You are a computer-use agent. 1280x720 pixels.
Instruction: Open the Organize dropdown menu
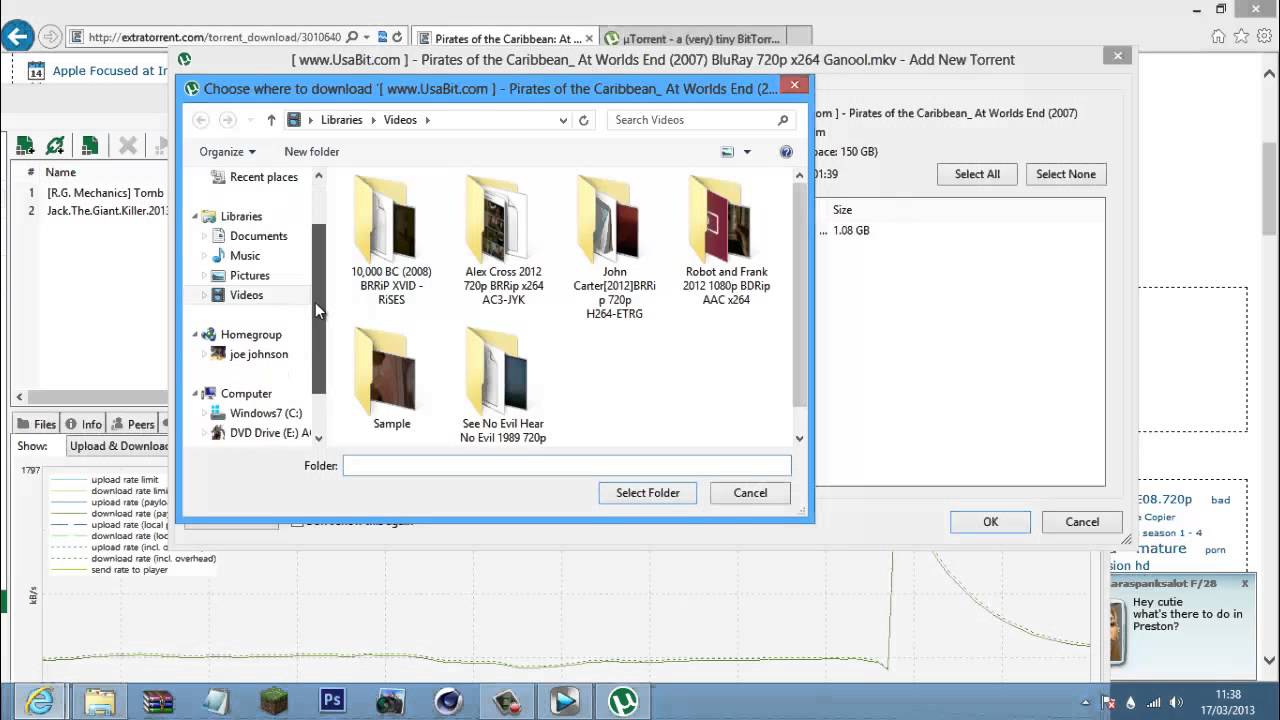point(227,152)
